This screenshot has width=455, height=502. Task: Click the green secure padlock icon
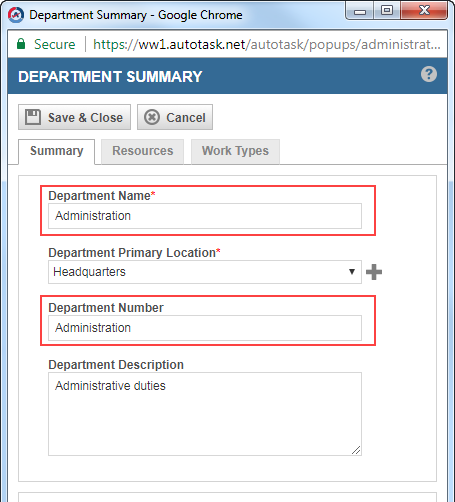click(21, 44)
